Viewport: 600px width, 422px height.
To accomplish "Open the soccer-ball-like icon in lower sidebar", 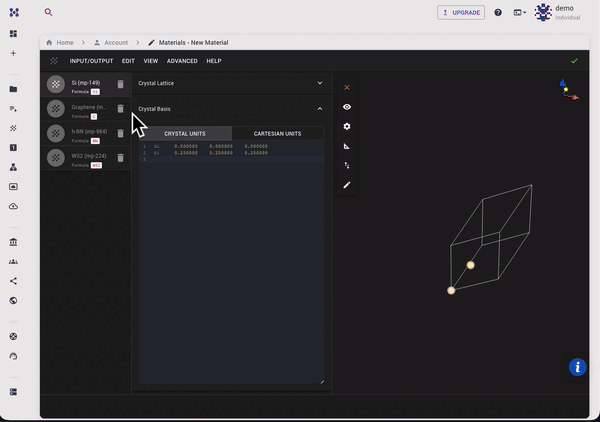I will pyautogui.click(x=13, y=337).
